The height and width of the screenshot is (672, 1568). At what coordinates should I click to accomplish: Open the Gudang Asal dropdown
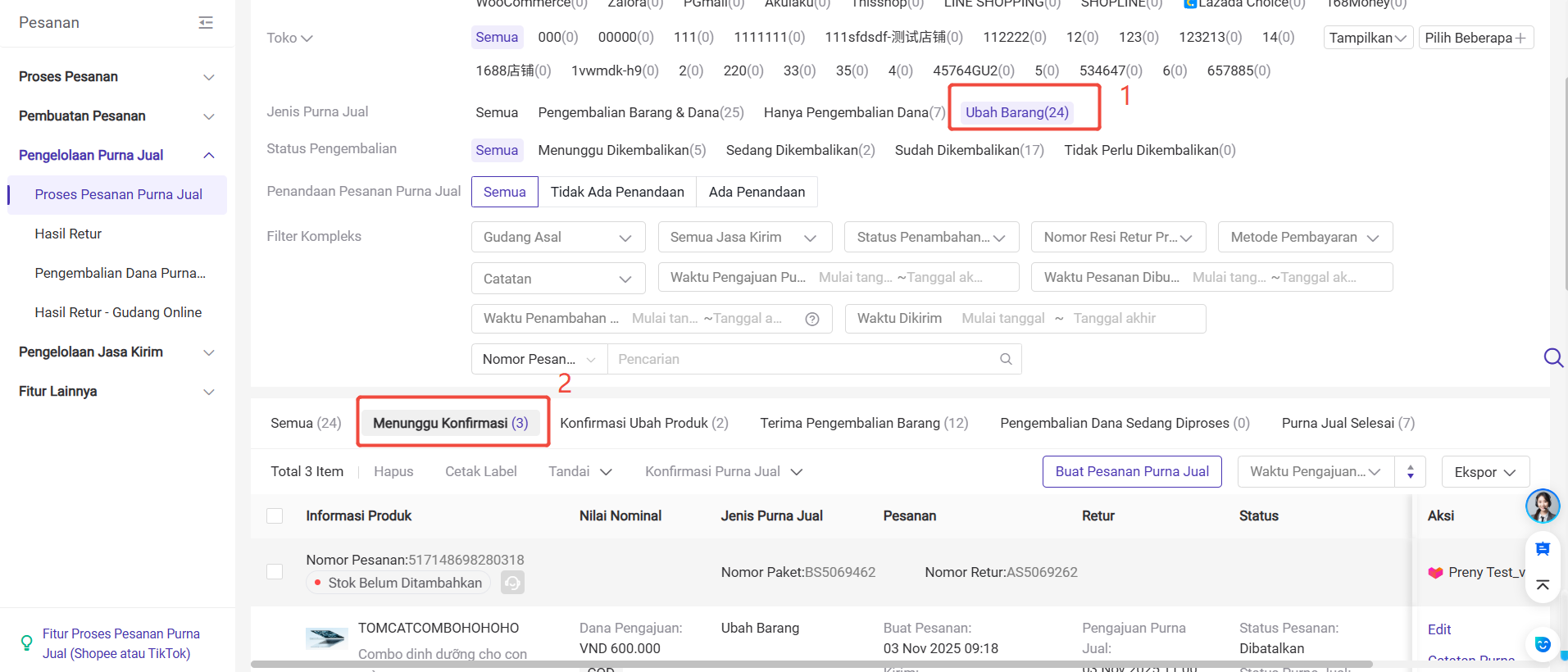click(x=557, y=237)
